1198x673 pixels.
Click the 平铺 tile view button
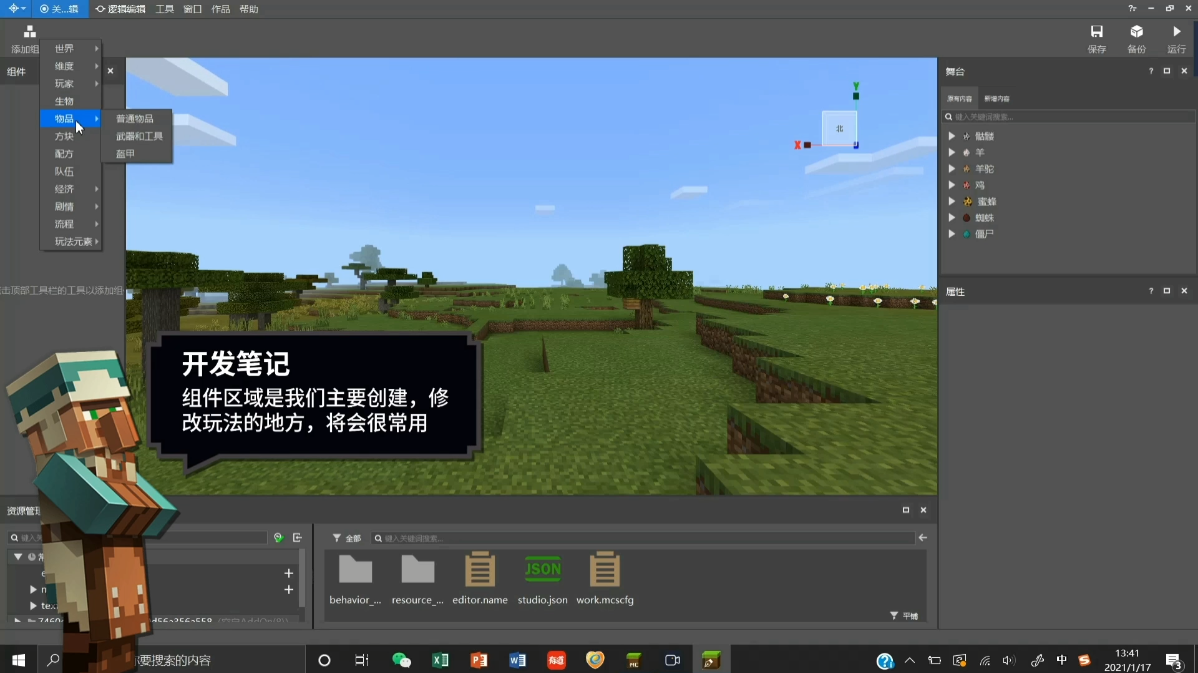[904, 616]
